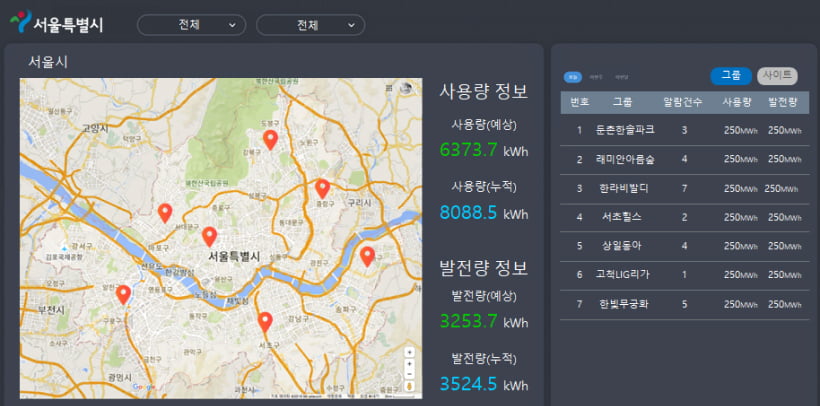Screen dimensions: 820x406
Task: Click row number 2 in the table
Action: pyautogui.click(x=579, y=160)
